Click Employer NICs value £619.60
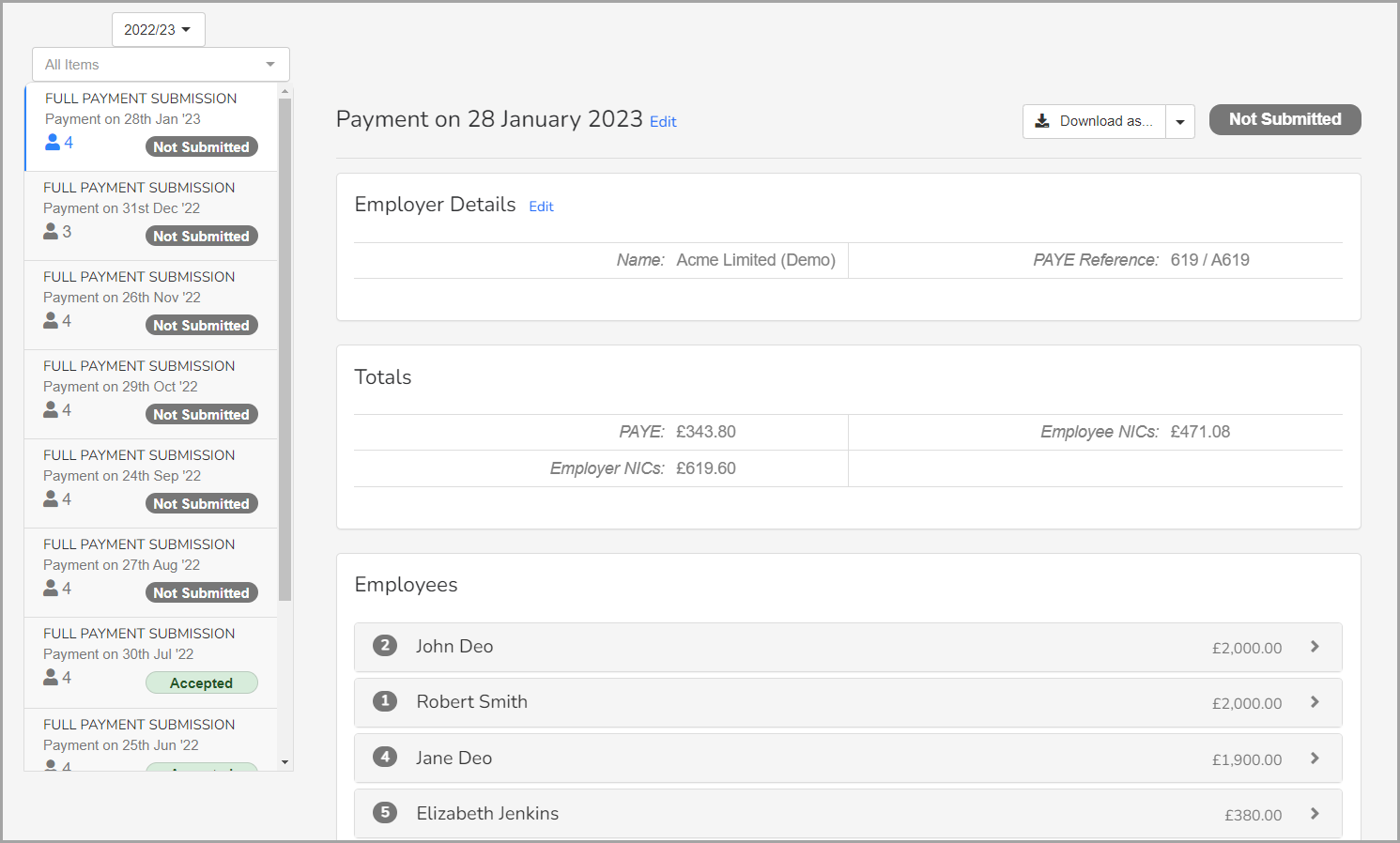The width and height of the screenshot is (1400, 843). (706, 468)
